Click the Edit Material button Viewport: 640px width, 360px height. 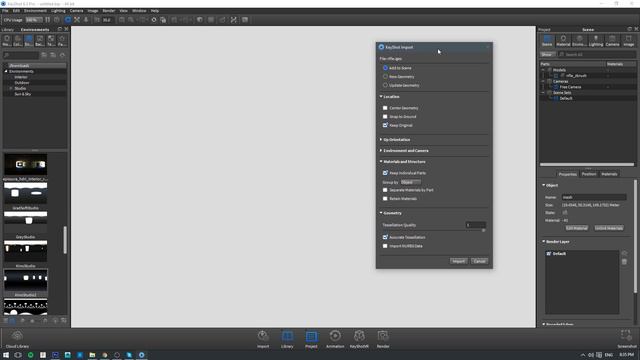coord(577,228)
